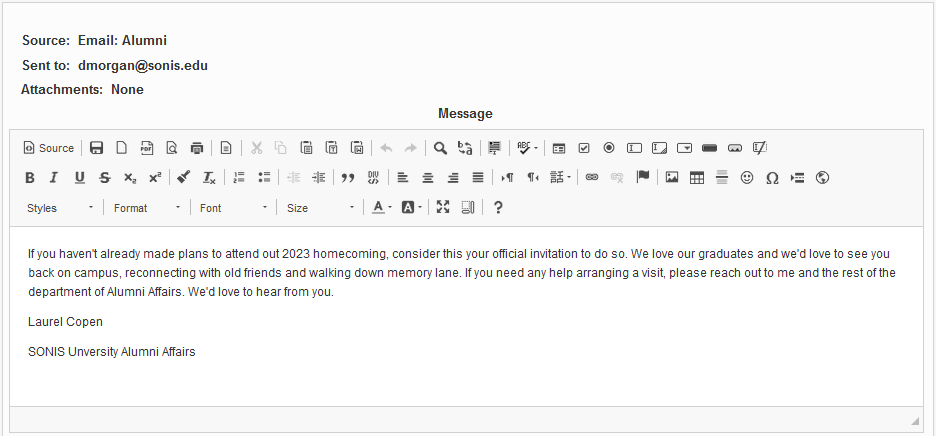
Task: Click the Cut scissors icon
Action: [257, 148]
